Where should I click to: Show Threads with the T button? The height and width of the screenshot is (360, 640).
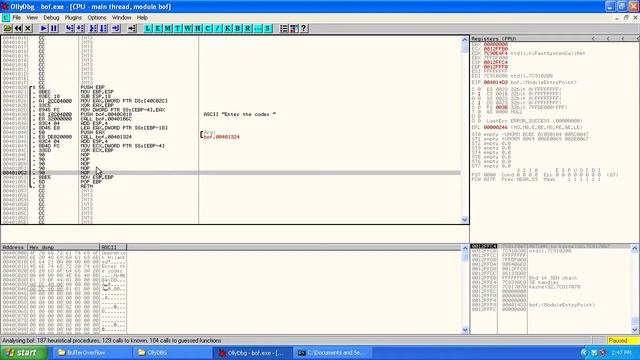(x=178, y=28)
